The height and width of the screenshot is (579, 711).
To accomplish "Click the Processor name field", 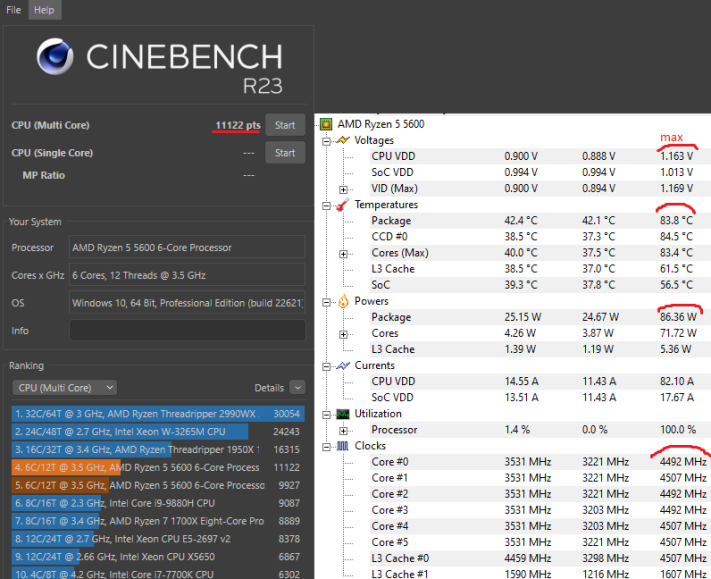I will pyautogui.click(x=187, y=247).
